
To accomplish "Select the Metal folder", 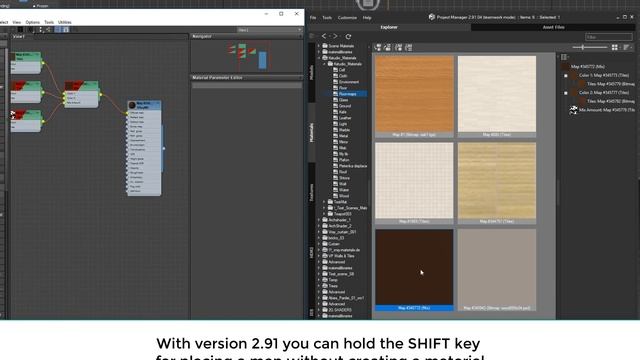I will click(343, 136).
